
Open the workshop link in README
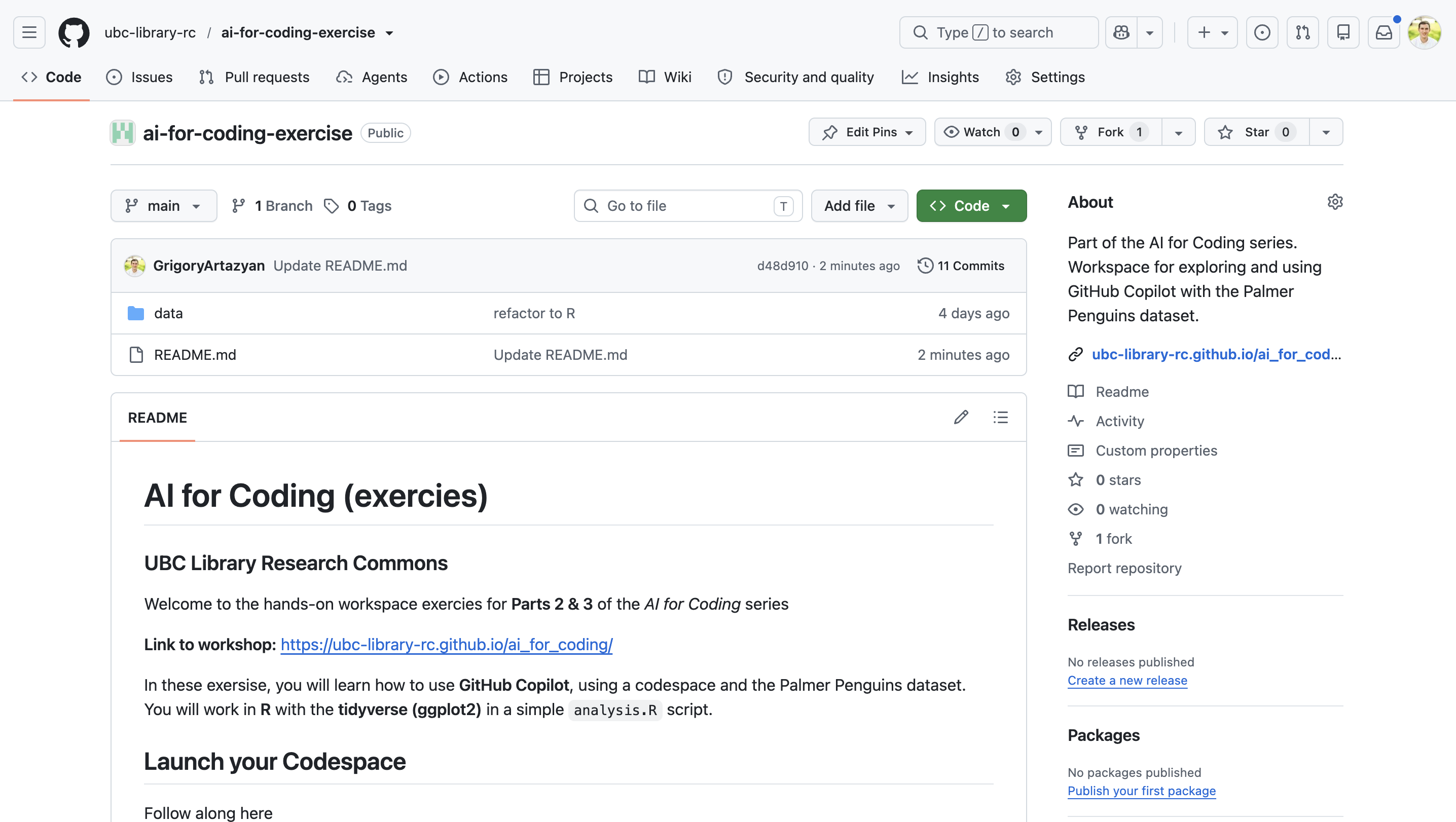(447, 644)
